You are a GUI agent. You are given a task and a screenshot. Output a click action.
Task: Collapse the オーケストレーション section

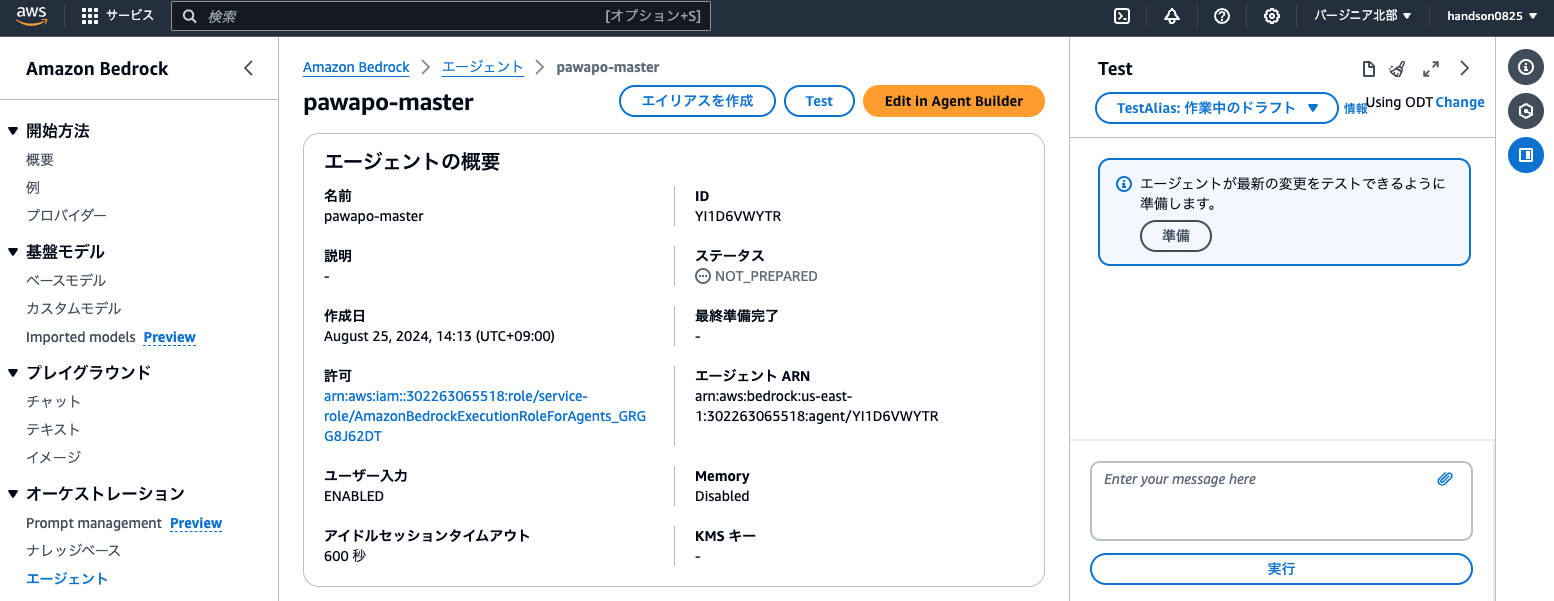pyautogui.click(x=13, y=494)
